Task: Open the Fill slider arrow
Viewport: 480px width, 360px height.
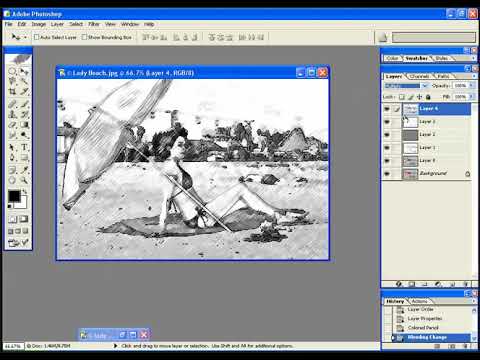Action: coord(471,97)
